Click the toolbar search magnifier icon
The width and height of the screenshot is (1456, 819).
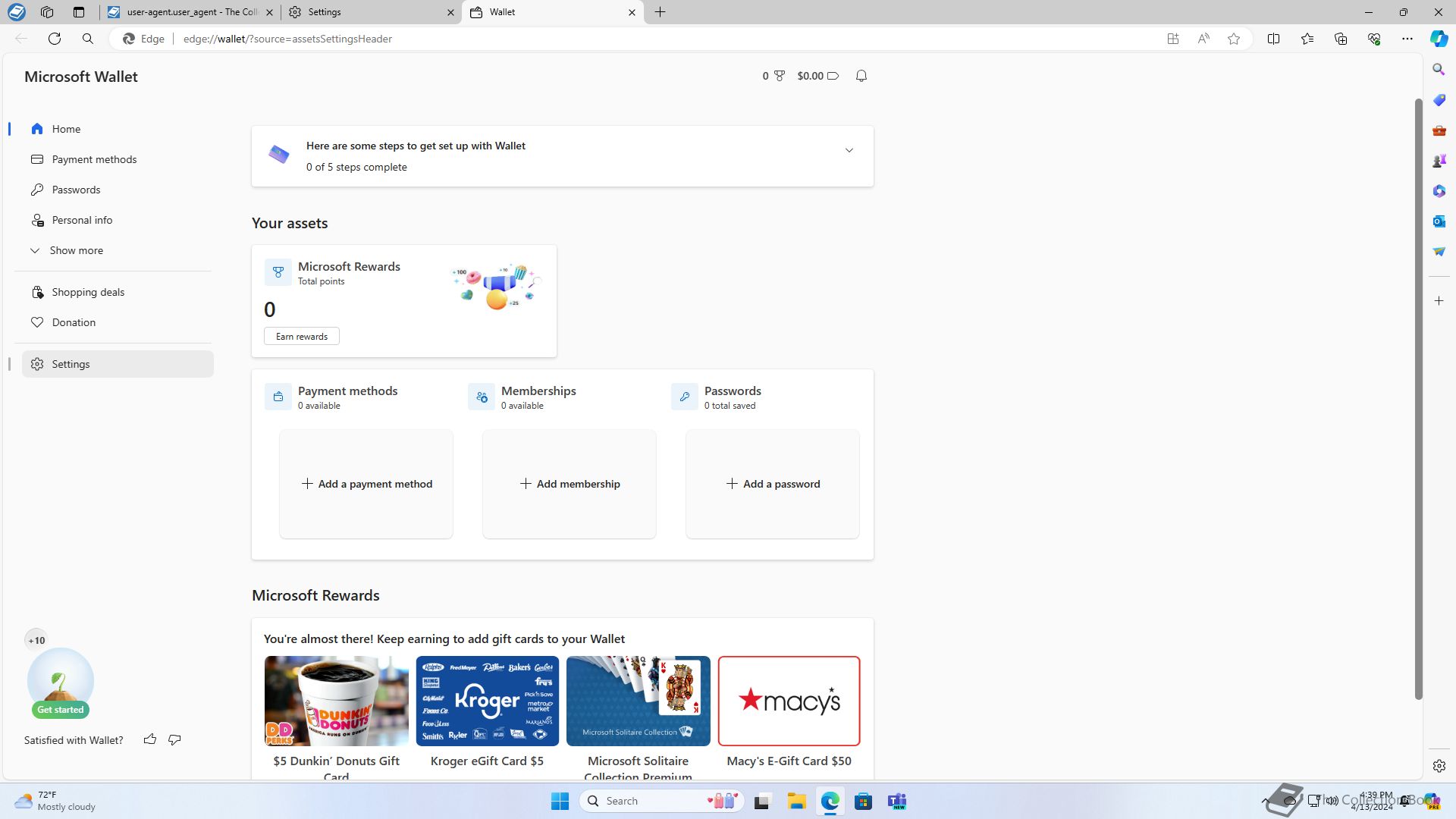coord(88,39)
